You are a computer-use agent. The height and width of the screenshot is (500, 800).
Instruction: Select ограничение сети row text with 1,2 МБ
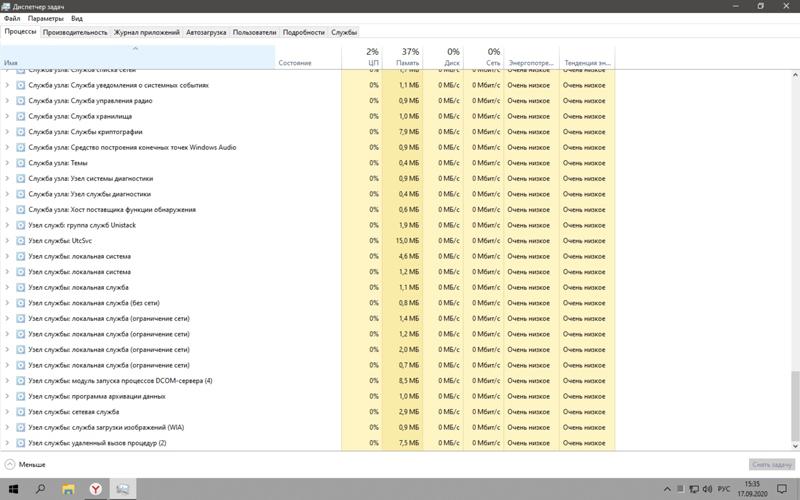click(109, 334)
